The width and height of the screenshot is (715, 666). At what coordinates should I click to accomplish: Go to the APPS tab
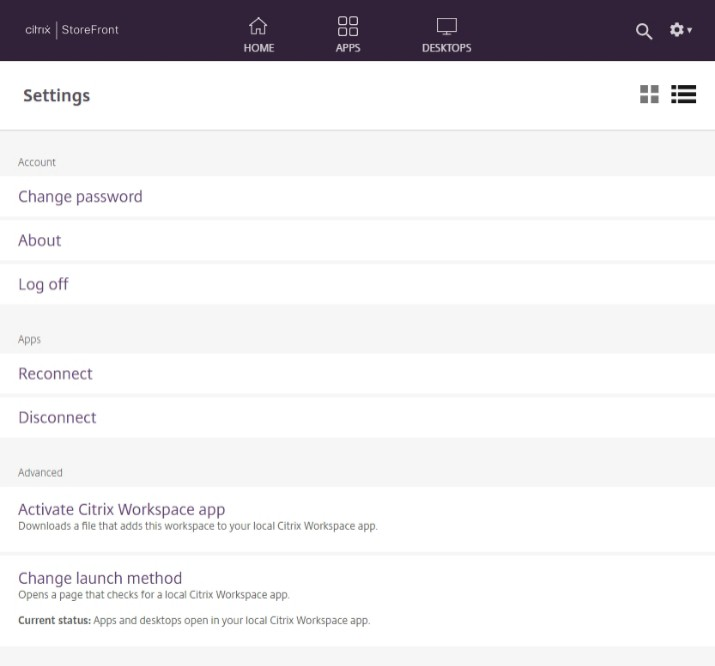tap(348, 35)
